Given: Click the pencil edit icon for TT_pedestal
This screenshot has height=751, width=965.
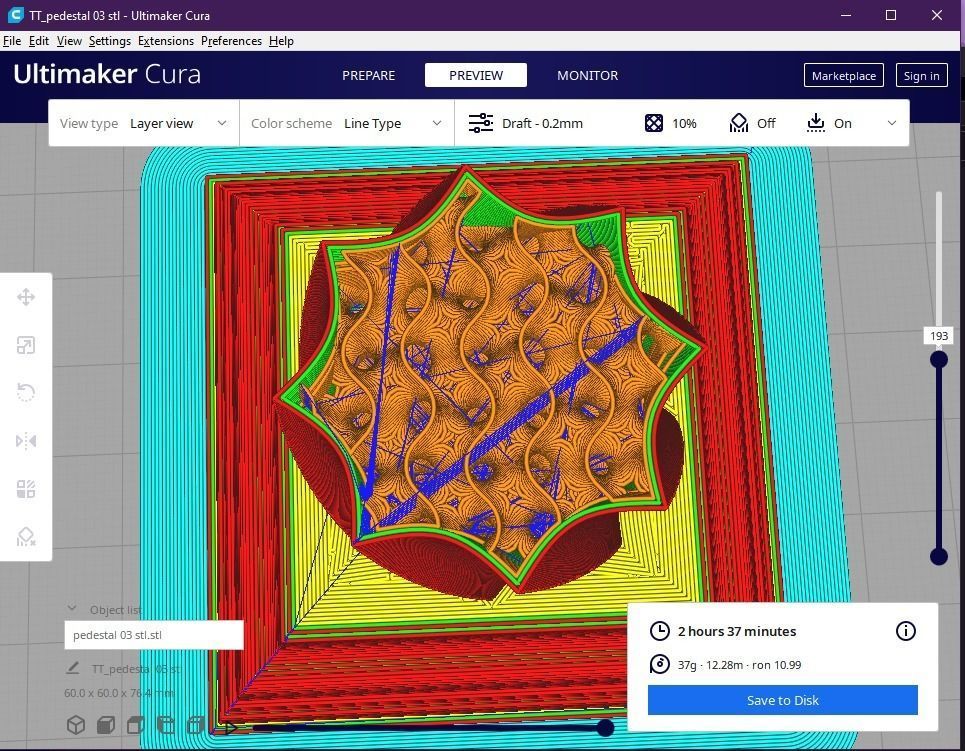Looking at the screenshot, I should point(73,668).
